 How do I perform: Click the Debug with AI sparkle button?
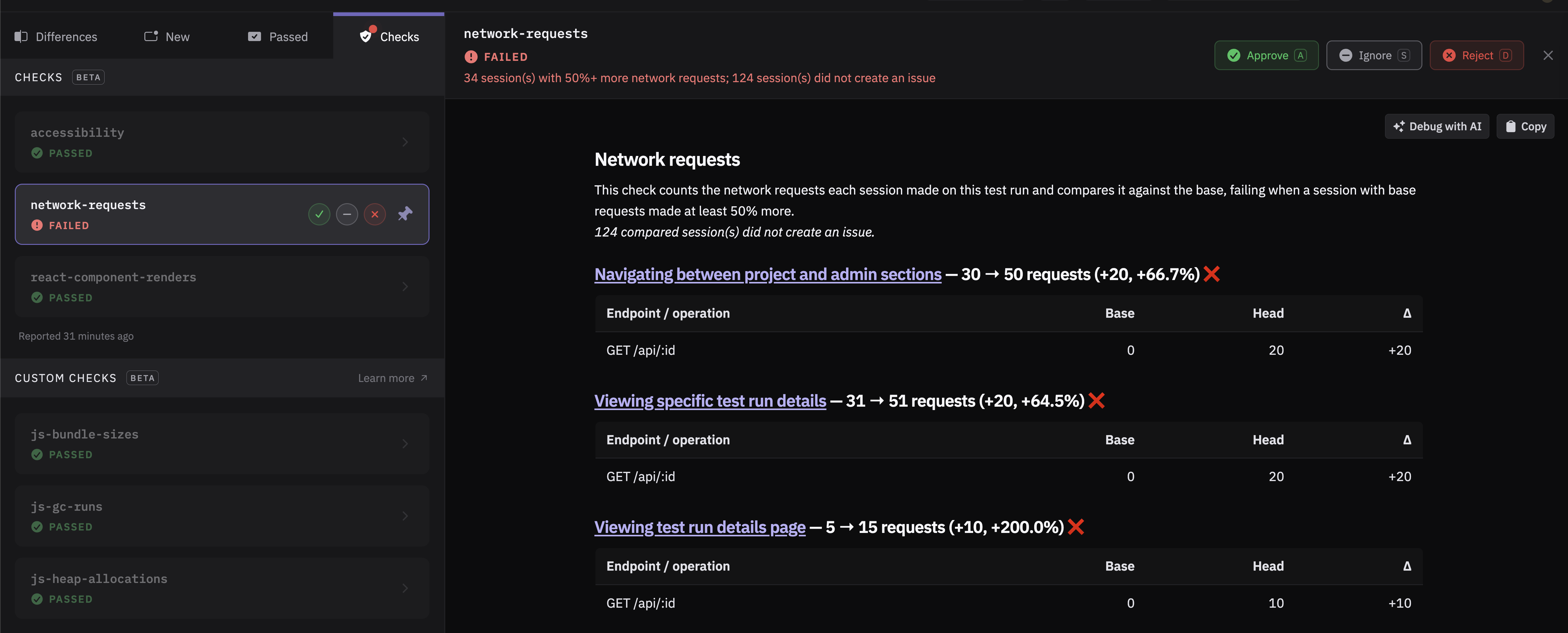click(x=1437, y=127)
